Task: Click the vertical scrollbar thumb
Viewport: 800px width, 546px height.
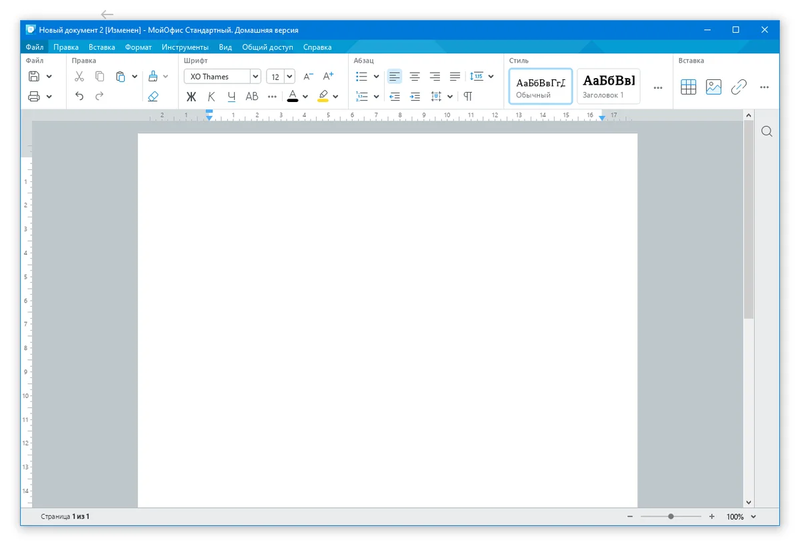Action: tap(748, 219)
